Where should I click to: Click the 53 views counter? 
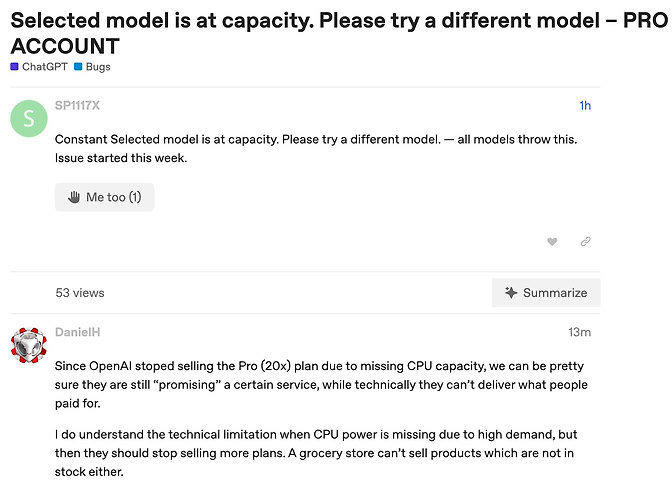80,293
